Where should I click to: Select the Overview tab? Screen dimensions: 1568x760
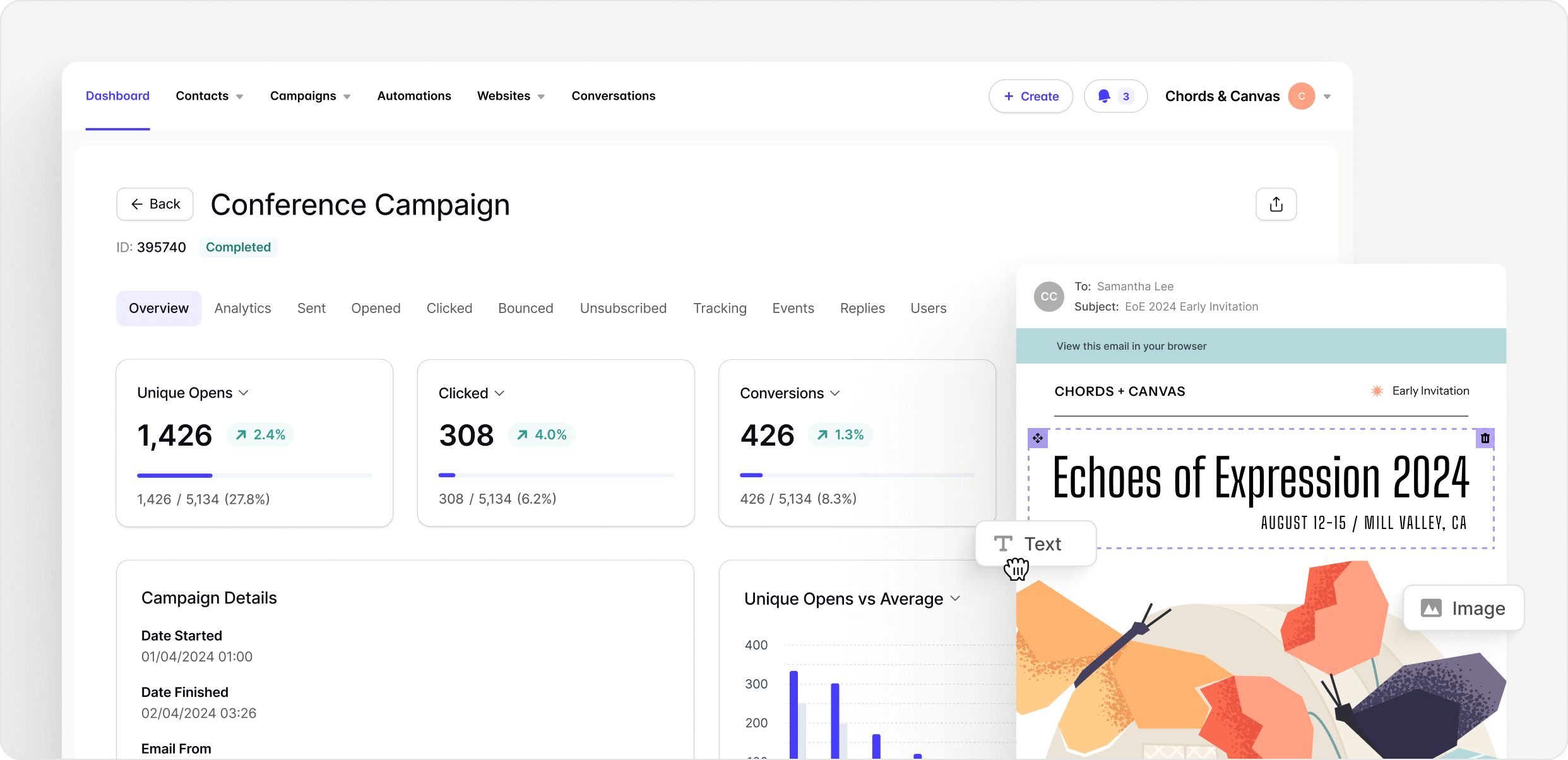point(158,308)
